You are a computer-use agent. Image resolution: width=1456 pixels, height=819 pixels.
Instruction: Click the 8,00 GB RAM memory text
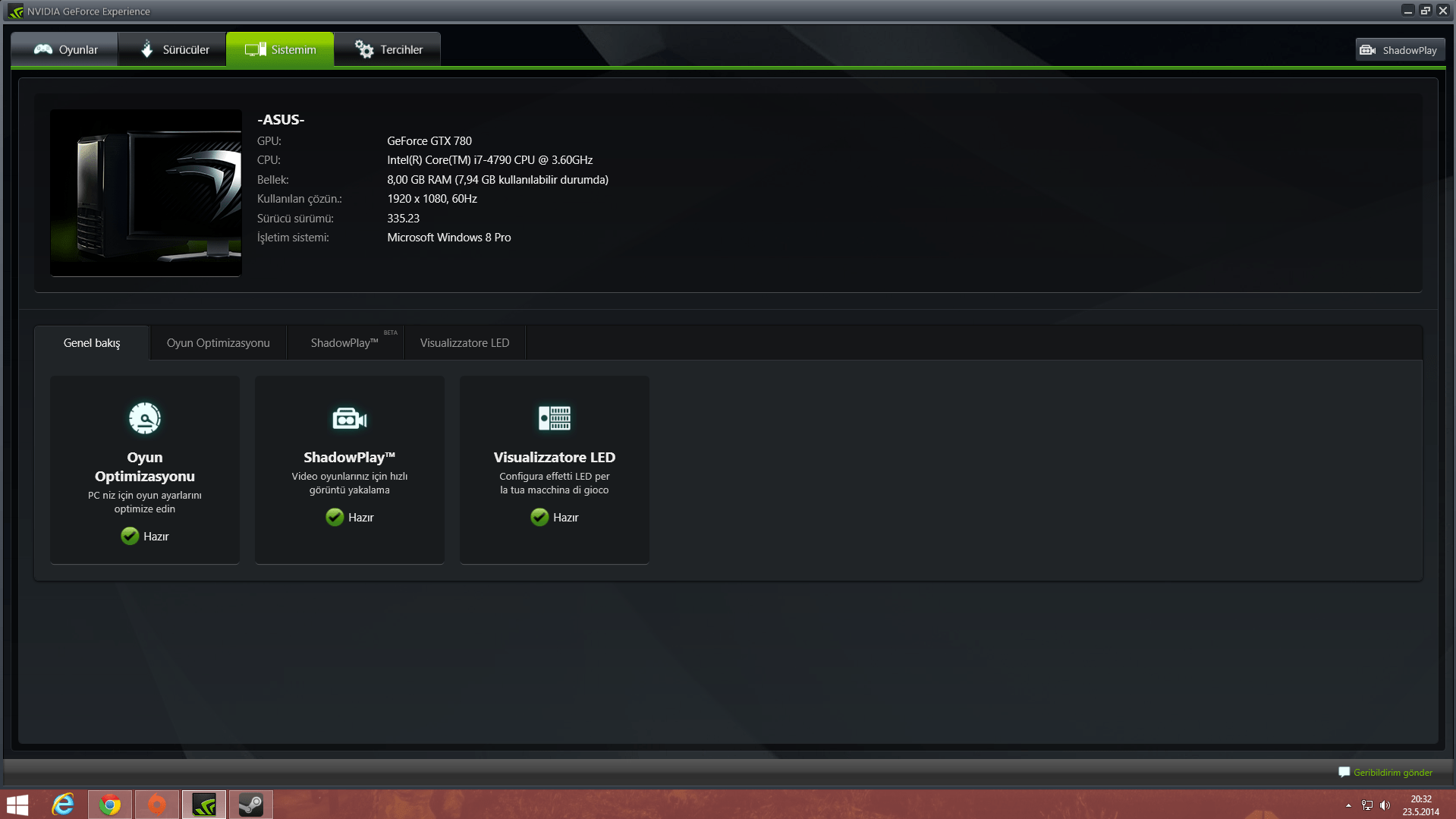498,180
